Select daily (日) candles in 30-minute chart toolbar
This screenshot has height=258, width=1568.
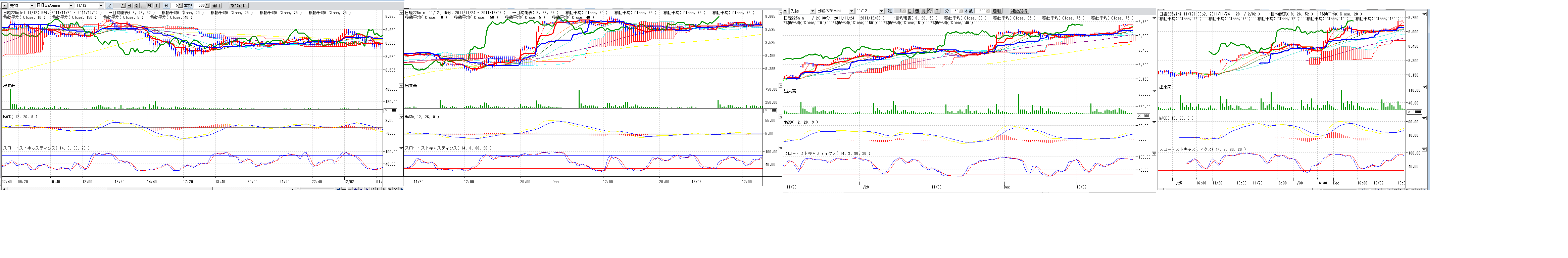pos(910,11)
